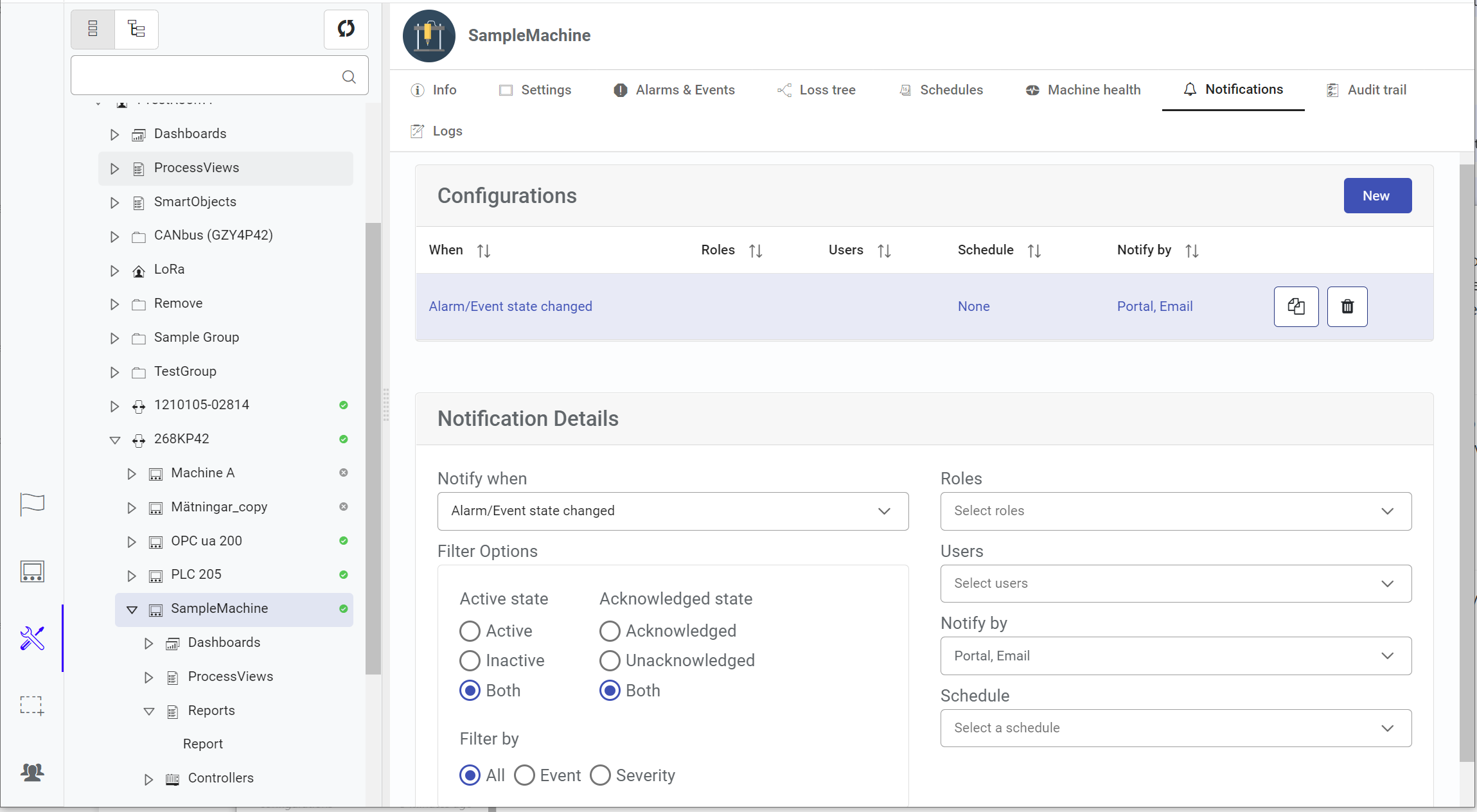This screenshot has height=812, width=1477.
Task: Select Active radio under Active state
Action: [x=470, y=631]
